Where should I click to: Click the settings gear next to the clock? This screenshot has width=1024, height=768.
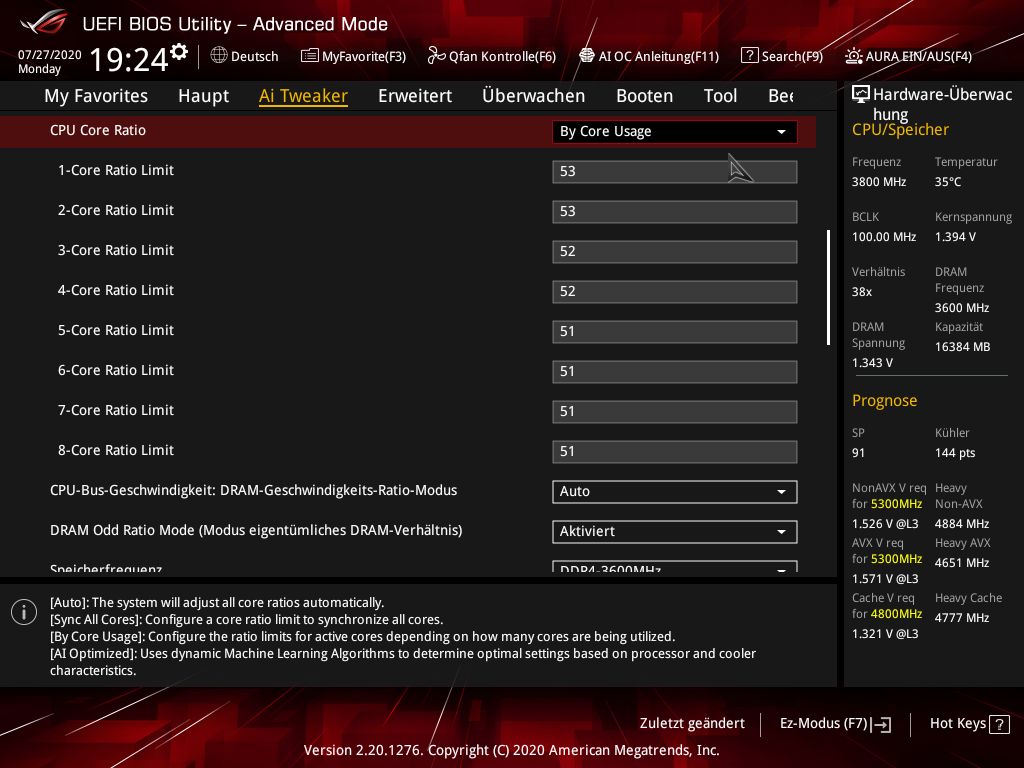[179, 52]
